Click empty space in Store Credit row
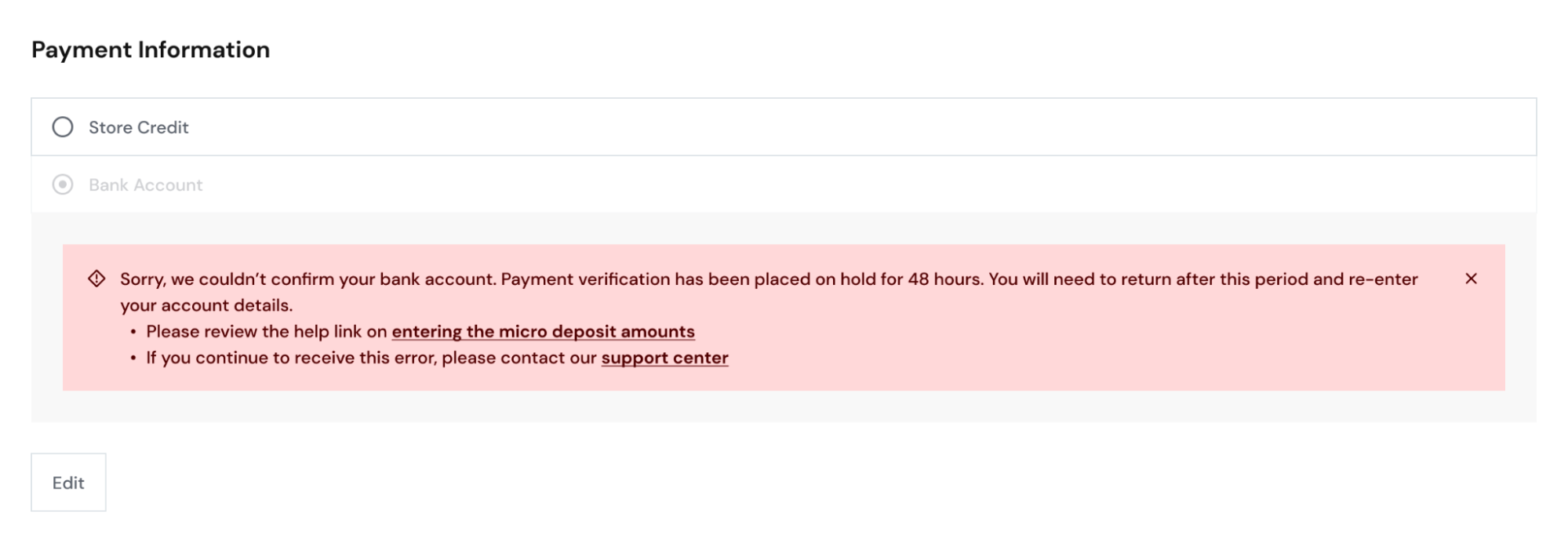Viewport: 1568px width, 543px height. click(863, 127)
